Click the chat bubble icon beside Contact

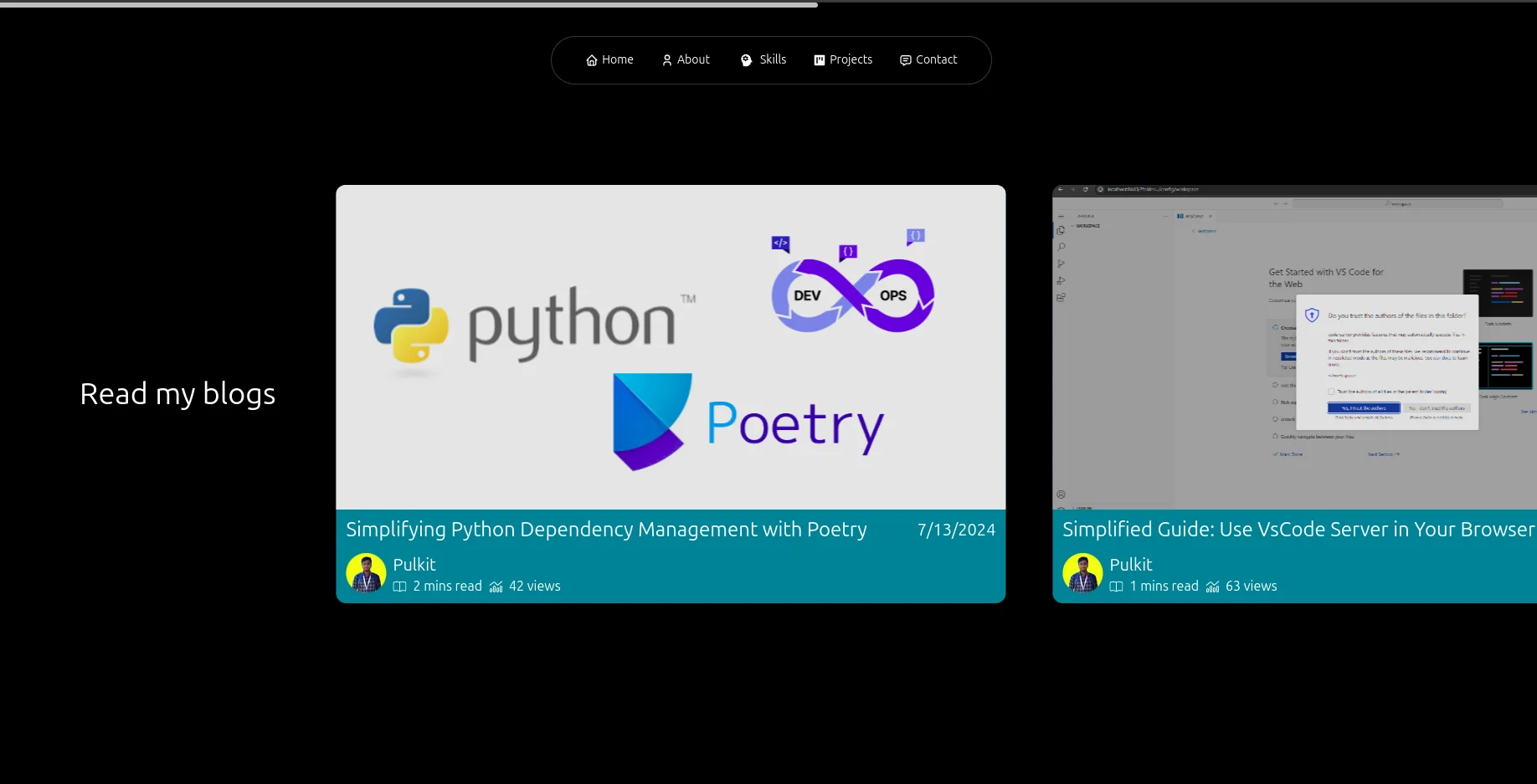coord(905,60)
